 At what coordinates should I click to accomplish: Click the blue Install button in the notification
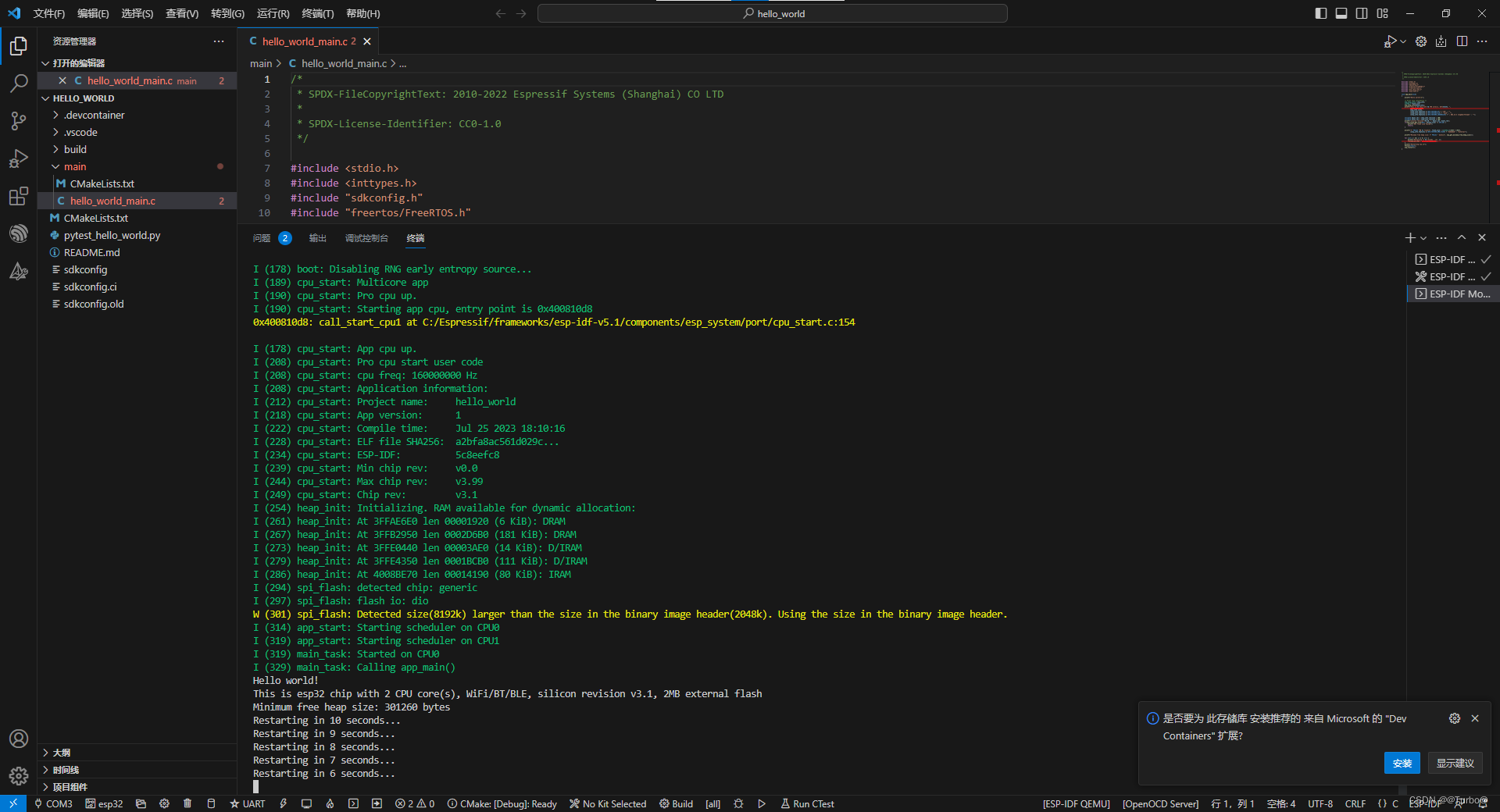1402,763
